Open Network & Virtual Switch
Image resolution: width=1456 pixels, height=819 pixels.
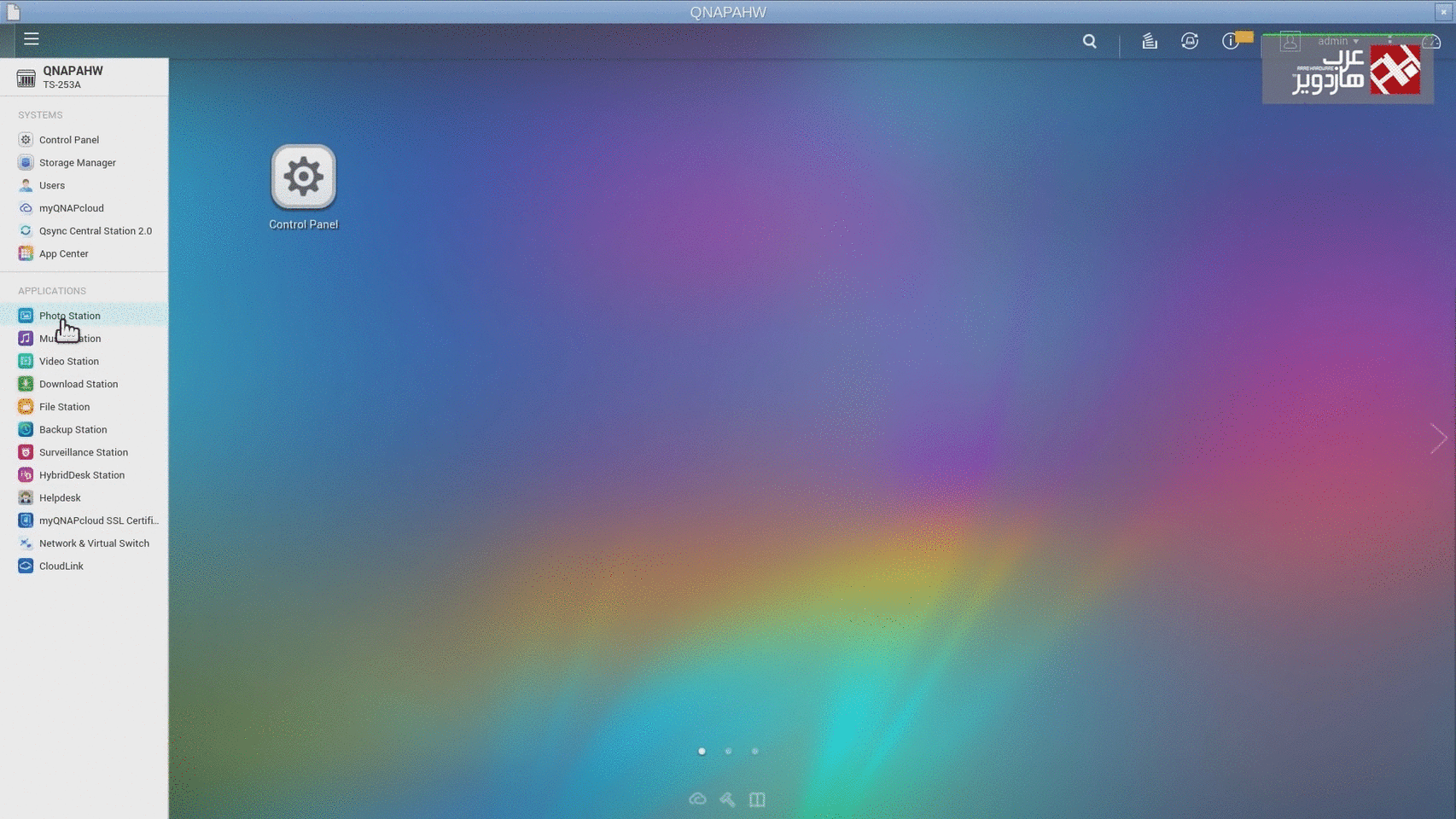[x=84, y=543]
